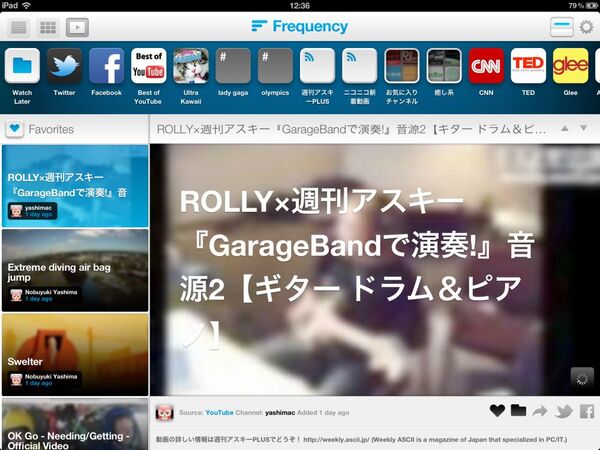Click yashimac author badge on ROLLY card
600x450 pixels.
[x=33, y=211]
